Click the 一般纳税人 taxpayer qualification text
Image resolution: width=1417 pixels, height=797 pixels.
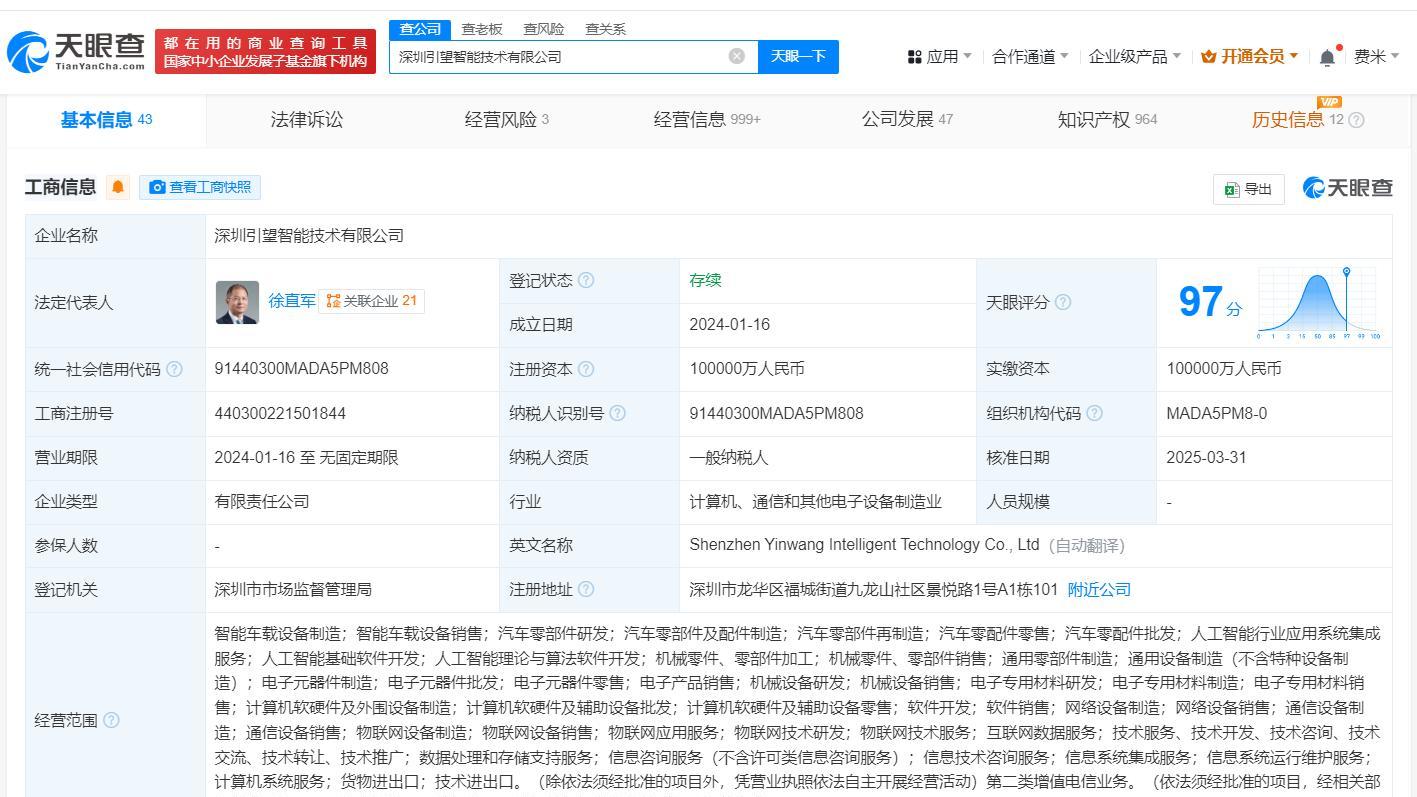click(x=728, y=457)
